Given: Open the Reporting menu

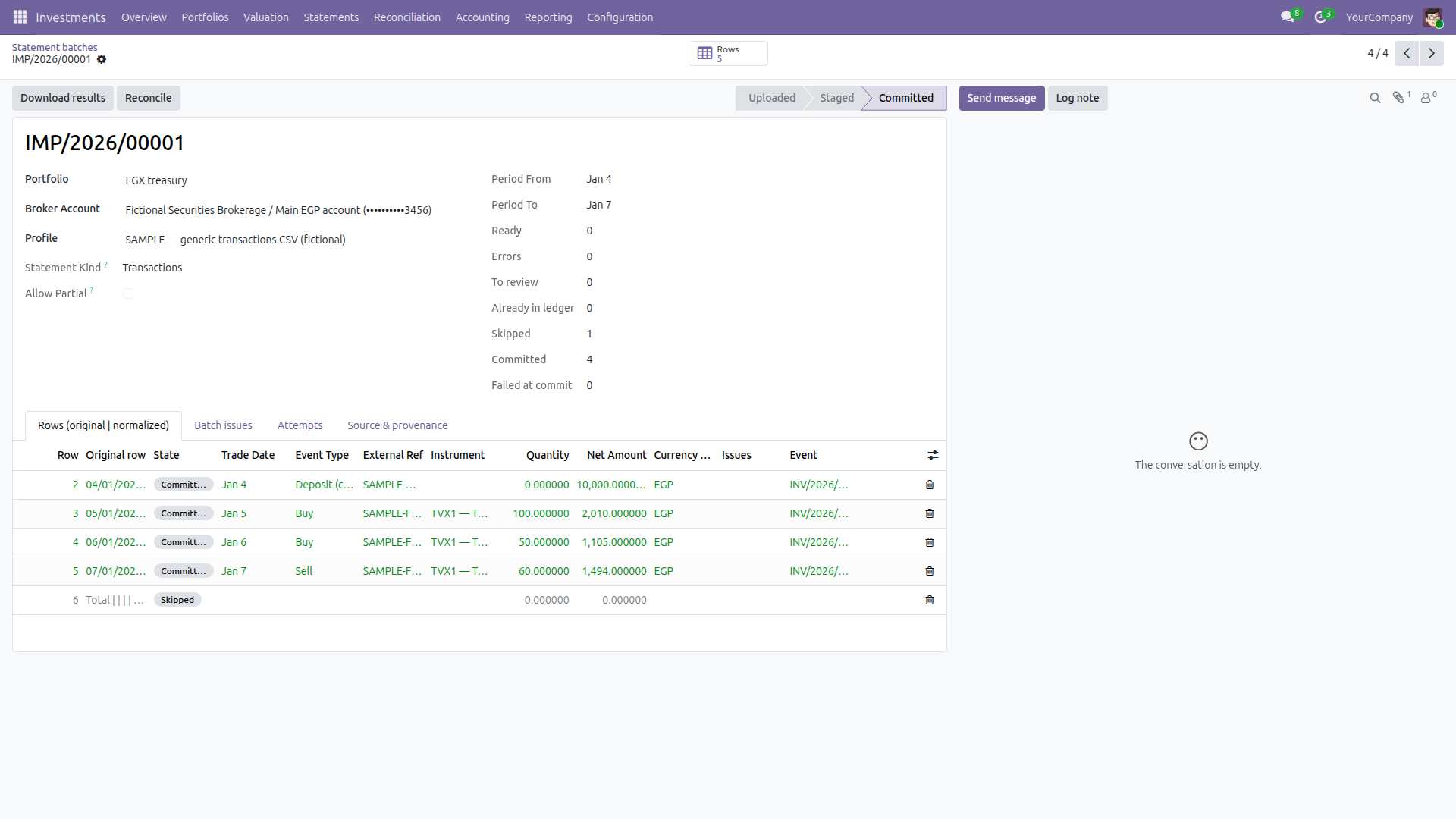Looking at the screenshot, I should coord(548,17).
